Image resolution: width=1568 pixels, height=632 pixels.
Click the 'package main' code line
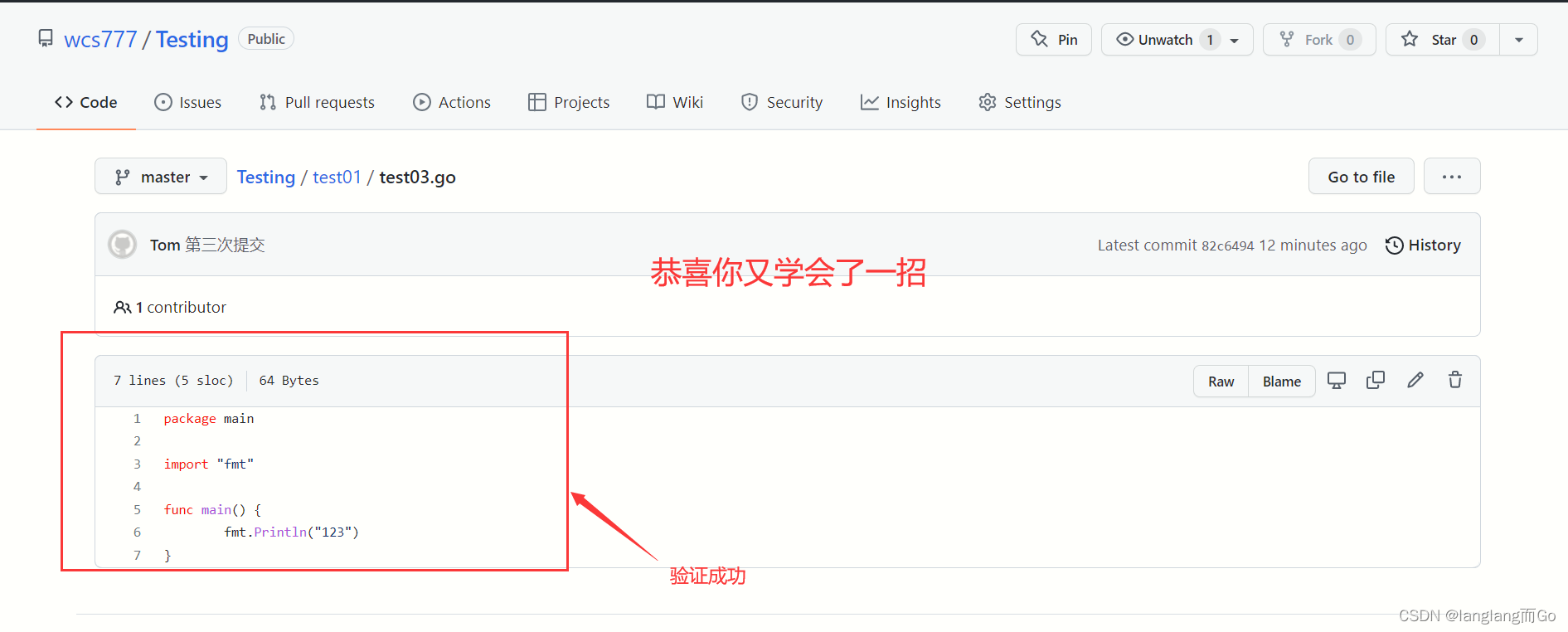[x=209, y=419]
